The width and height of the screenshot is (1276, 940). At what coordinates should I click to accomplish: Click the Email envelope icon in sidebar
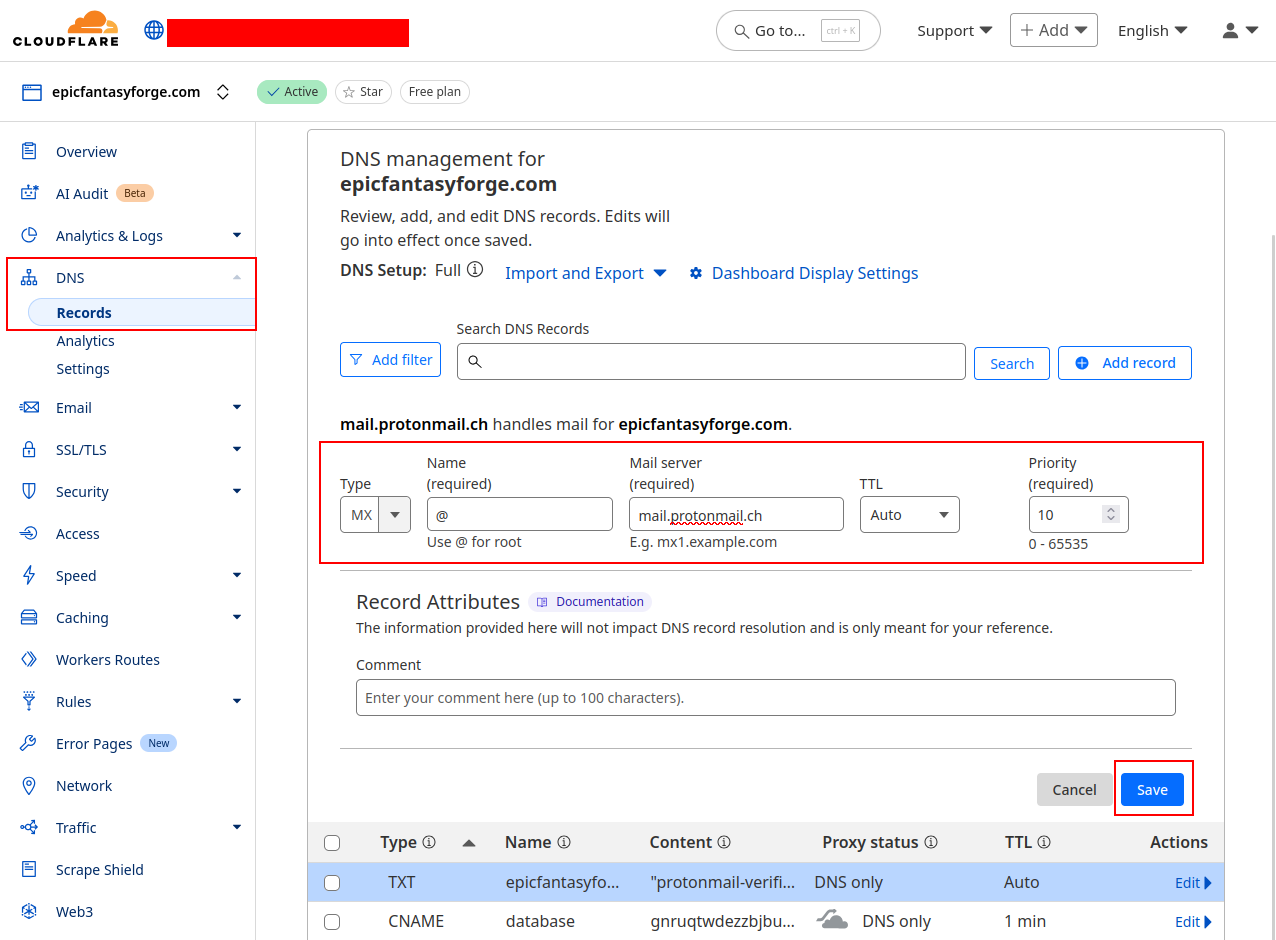click(x=29, y=407)
